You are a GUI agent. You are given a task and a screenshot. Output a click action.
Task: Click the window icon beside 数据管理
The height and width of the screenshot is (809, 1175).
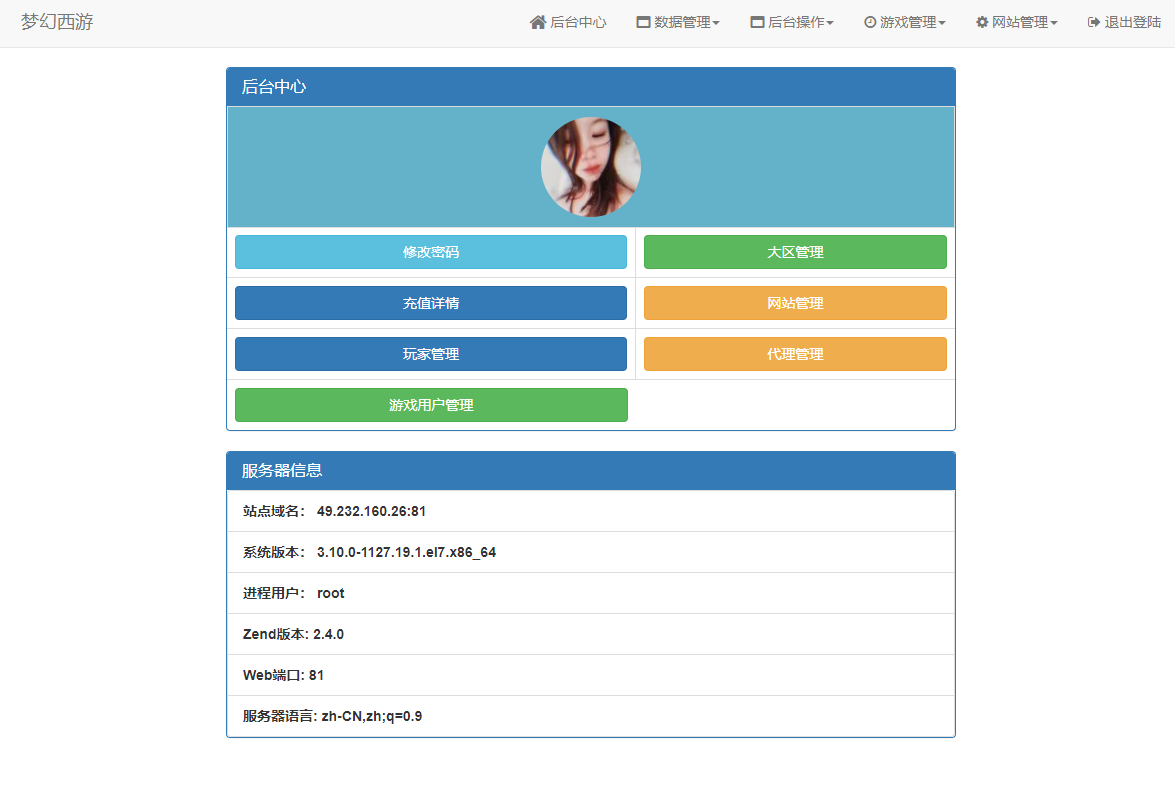pyautogui.click(x=643, y=22)
